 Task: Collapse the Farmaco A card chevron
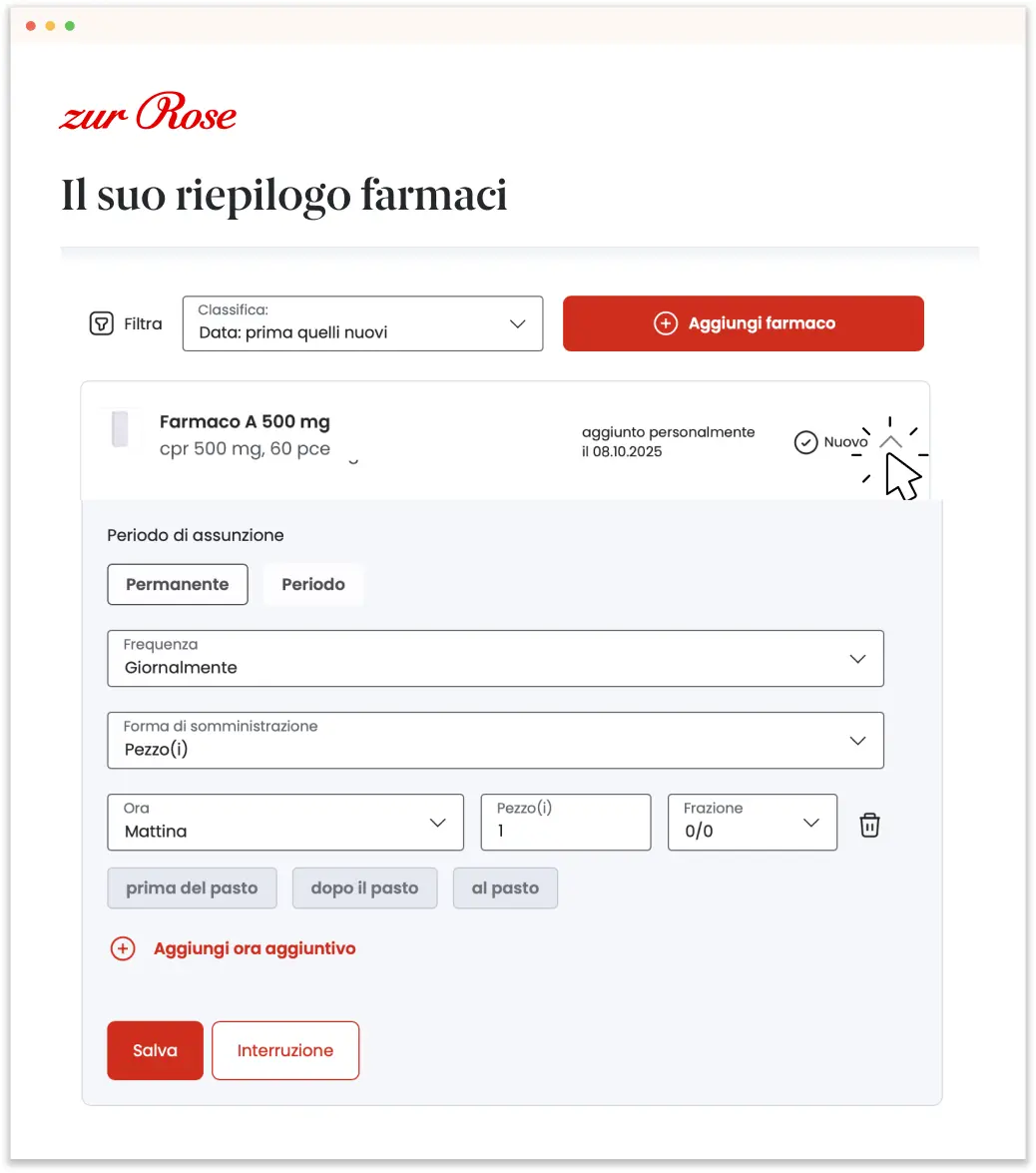click(890, 442)
